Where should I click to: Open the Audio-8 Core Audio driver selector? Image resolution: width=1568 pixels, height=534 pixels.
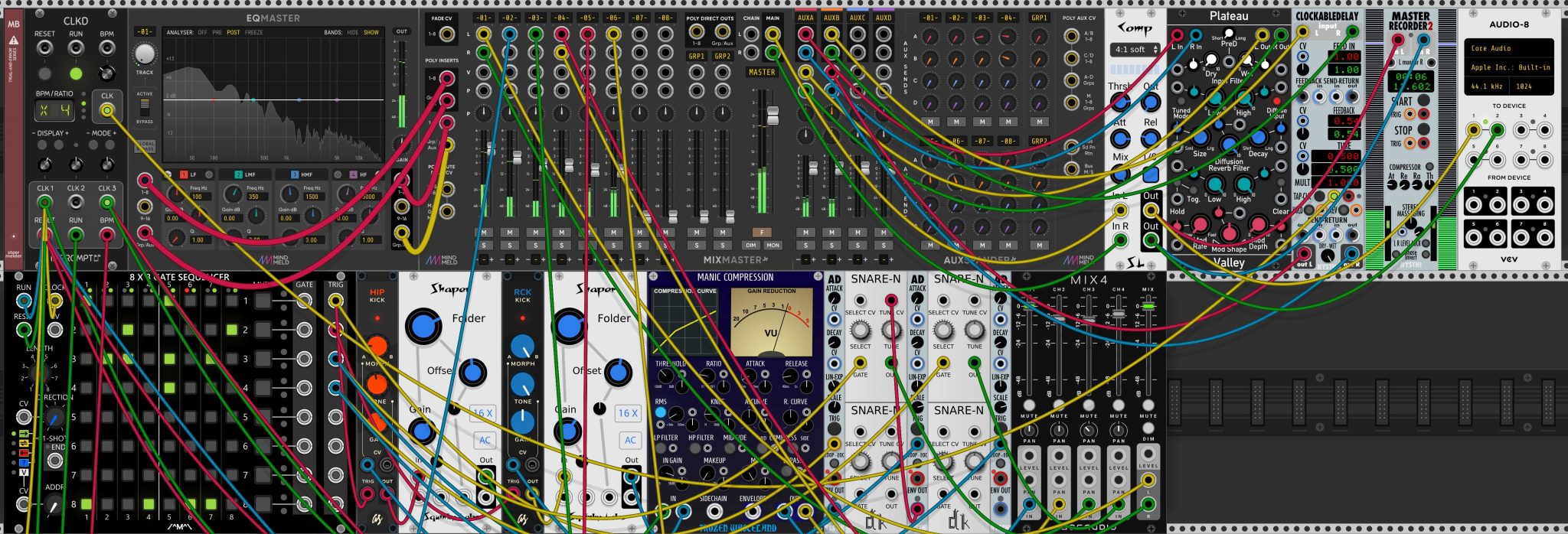tap(1508, 48)
